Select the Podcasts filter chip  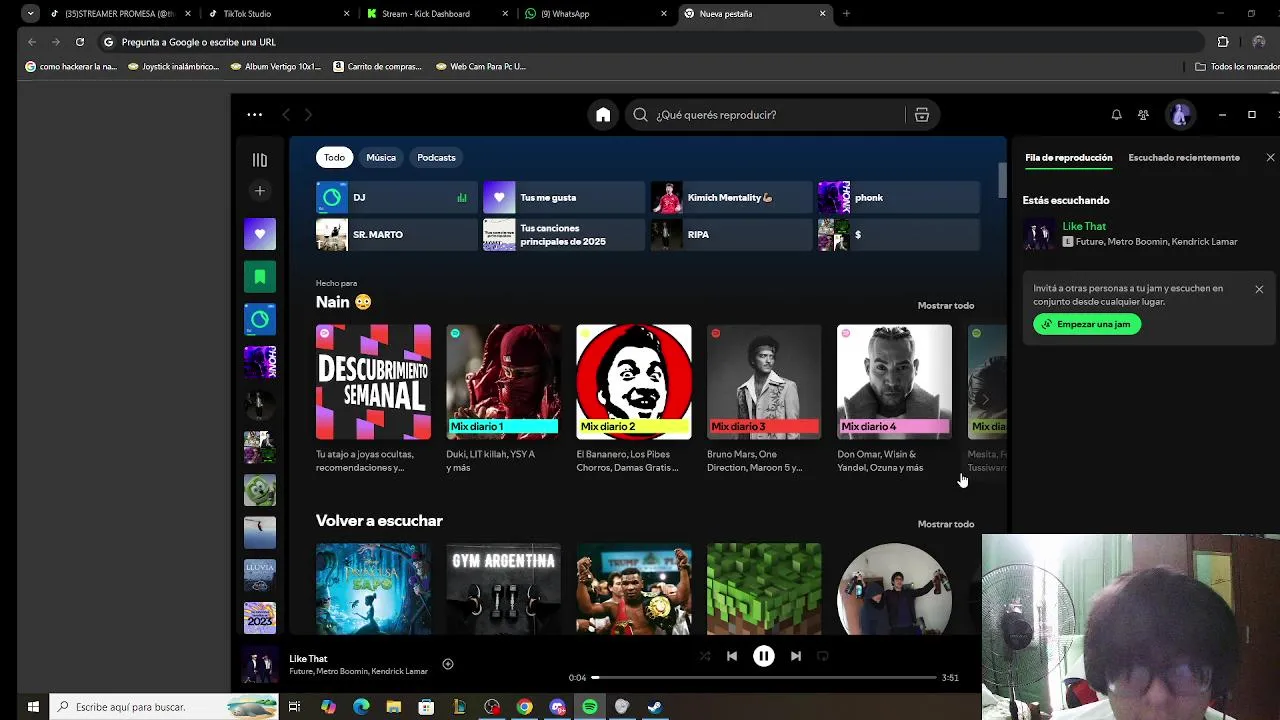click(x=436, y=158)
